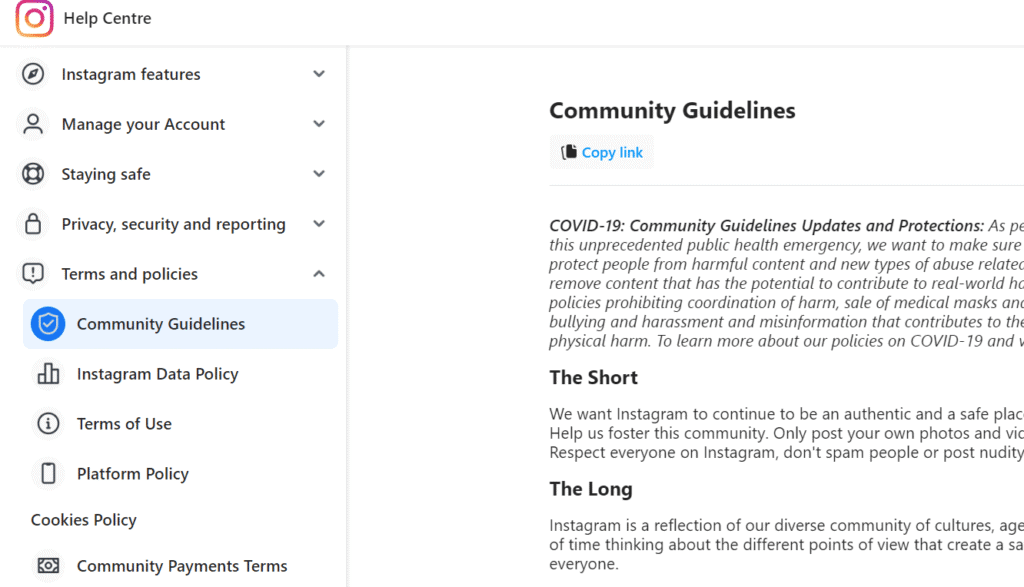Click the lifebuoy icon beside Staying safe
This screenshot has height=587, width=1024.
(33, 174)
